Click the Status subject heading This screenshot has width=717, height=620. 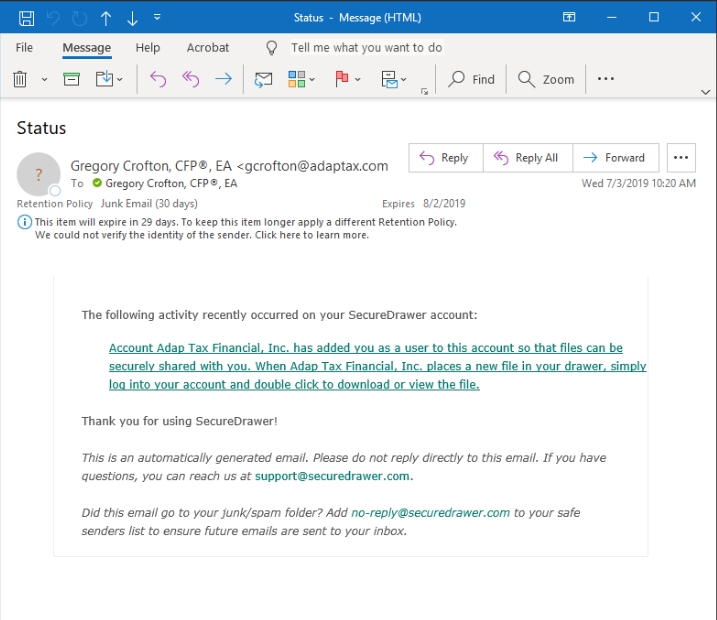[41, 128]
